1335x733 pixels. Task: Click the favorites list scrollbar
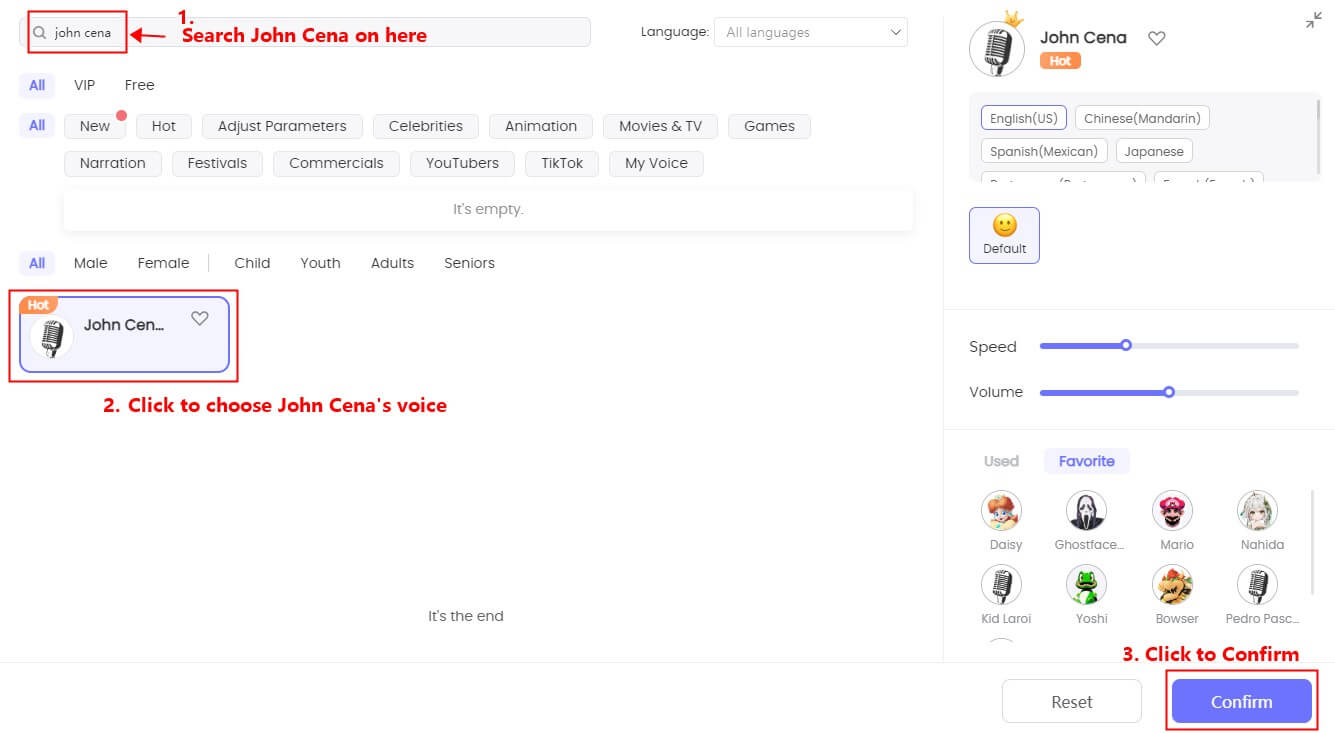(x=1312, y=542)
